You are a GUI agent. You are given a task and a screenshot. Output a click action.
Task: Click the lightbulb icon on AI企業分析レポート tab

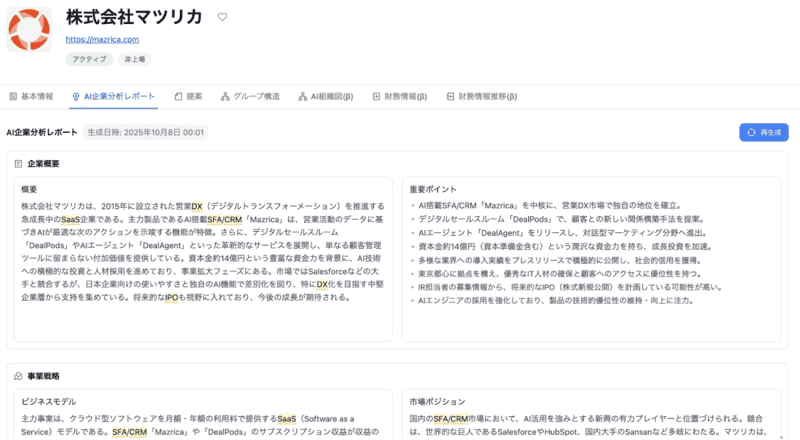pyautogui.click(x=77, y=97)
